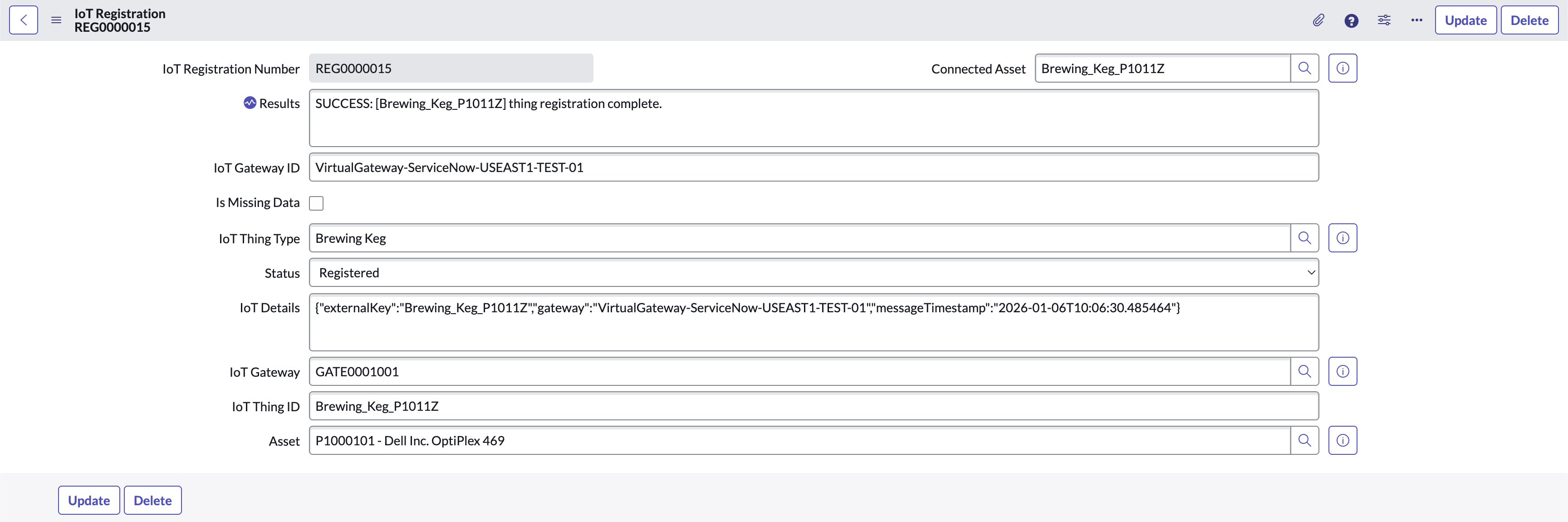Click the 'Asset' field label

click(x=284, y=441)
